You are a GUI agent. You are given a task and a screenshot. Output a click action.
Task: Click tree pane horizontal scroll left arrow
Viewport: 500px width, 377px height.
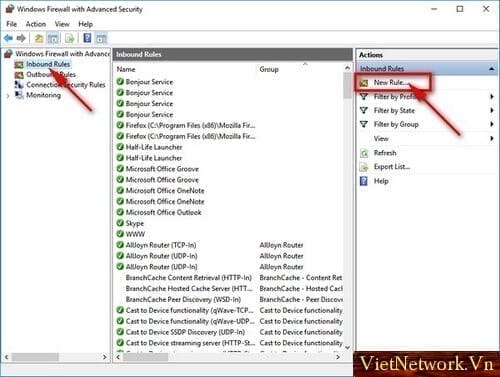click(6, 357)
